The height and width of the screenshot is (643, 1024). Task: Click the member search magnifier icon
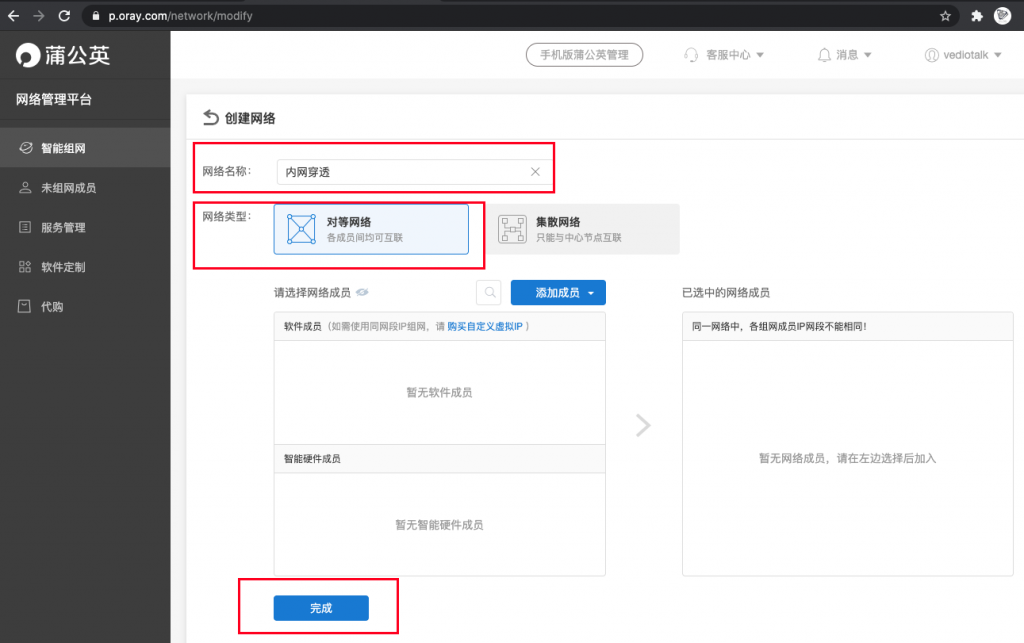[489, 292]
